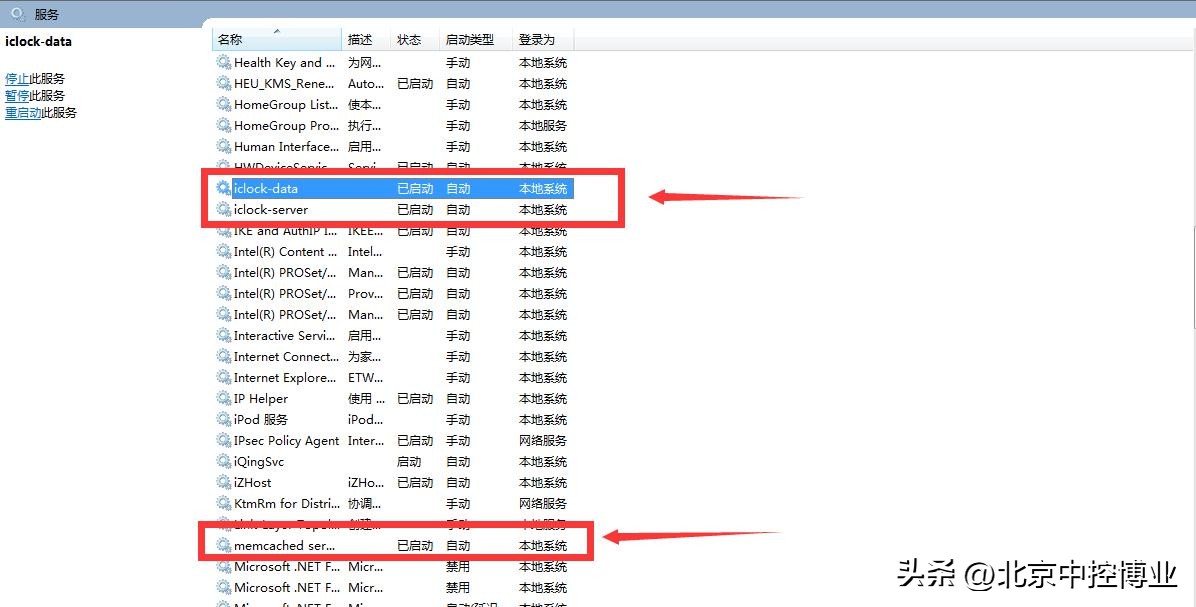
Task: Click gear icon beside iQingSvc service
Action: pos(223,461)
